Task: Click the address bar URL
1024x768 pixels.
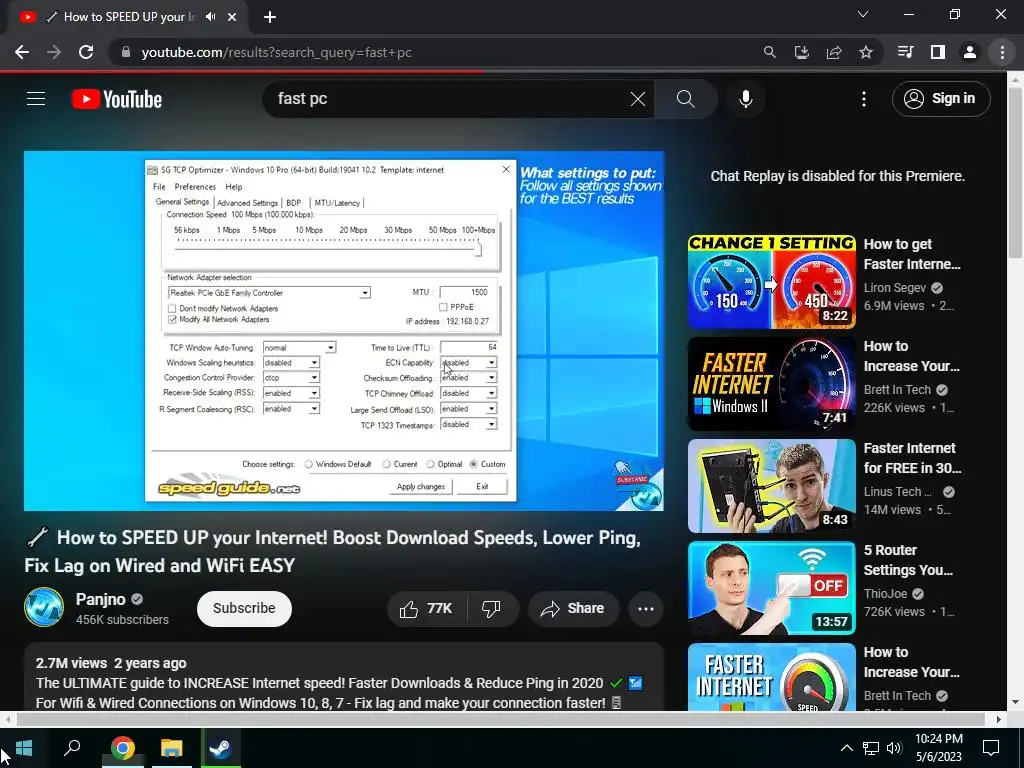Action: 277,52
